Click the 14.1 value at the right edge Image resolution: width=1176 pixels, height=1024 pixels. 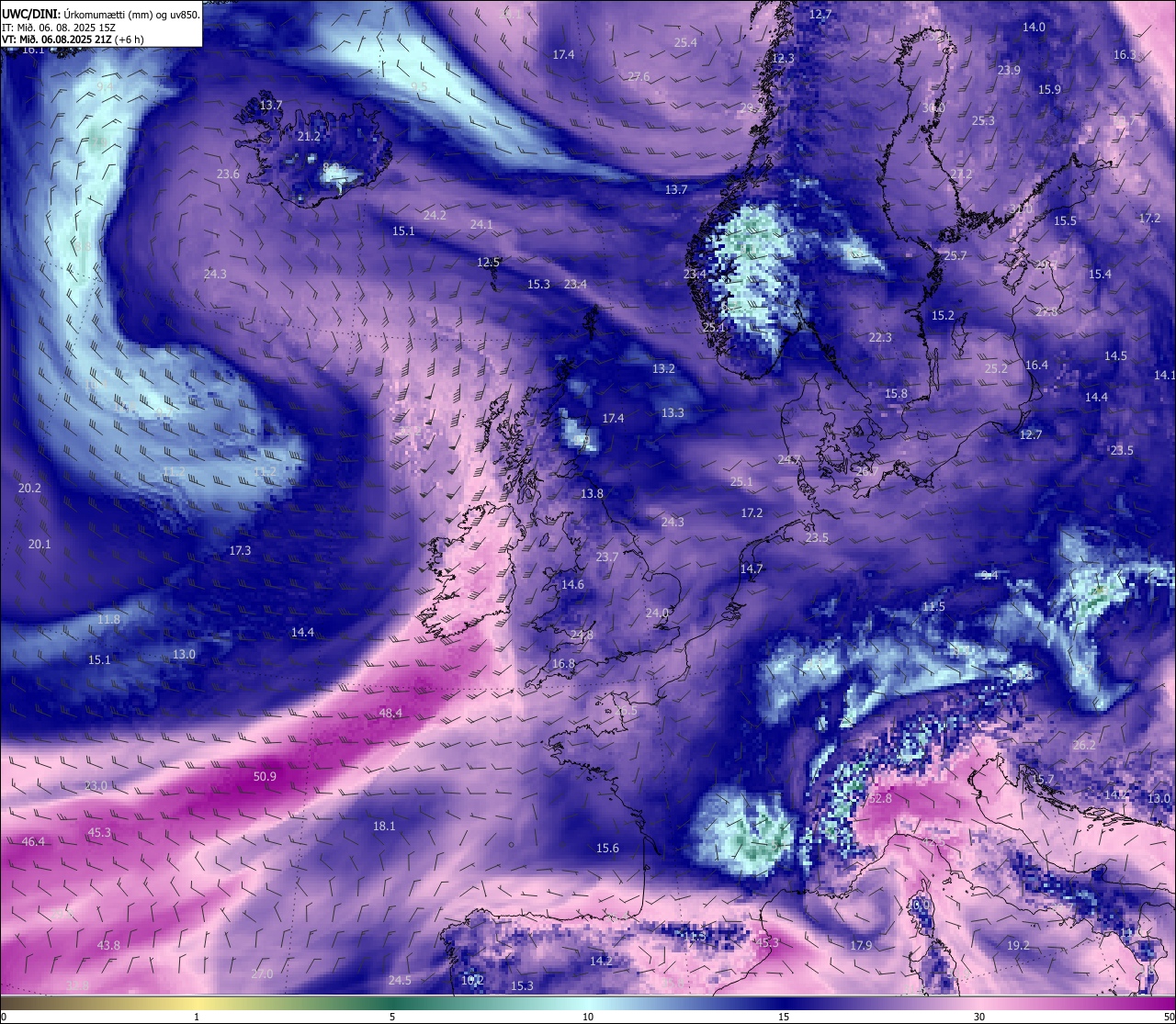coord(1165,375)
